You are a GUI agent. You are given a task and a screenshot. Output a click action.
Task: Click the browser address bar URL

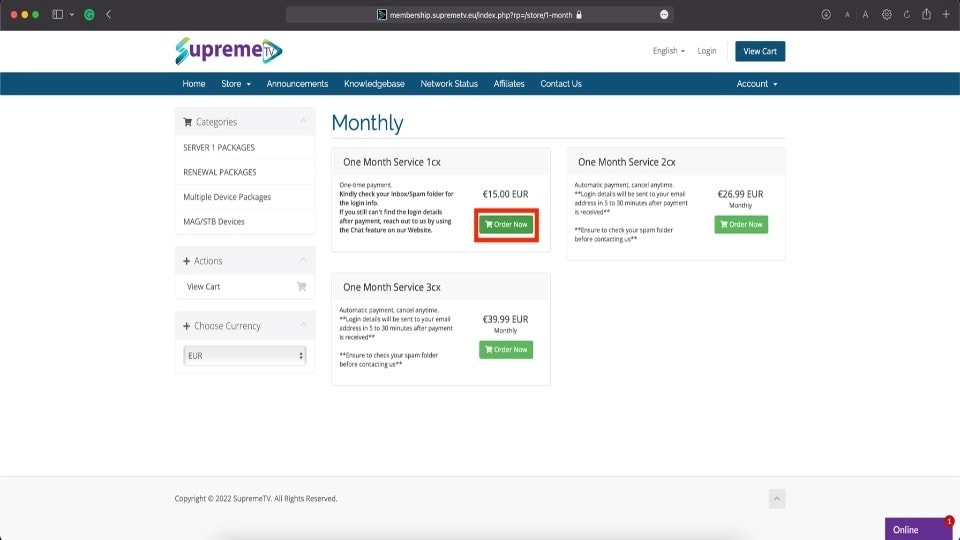(481, 15)
